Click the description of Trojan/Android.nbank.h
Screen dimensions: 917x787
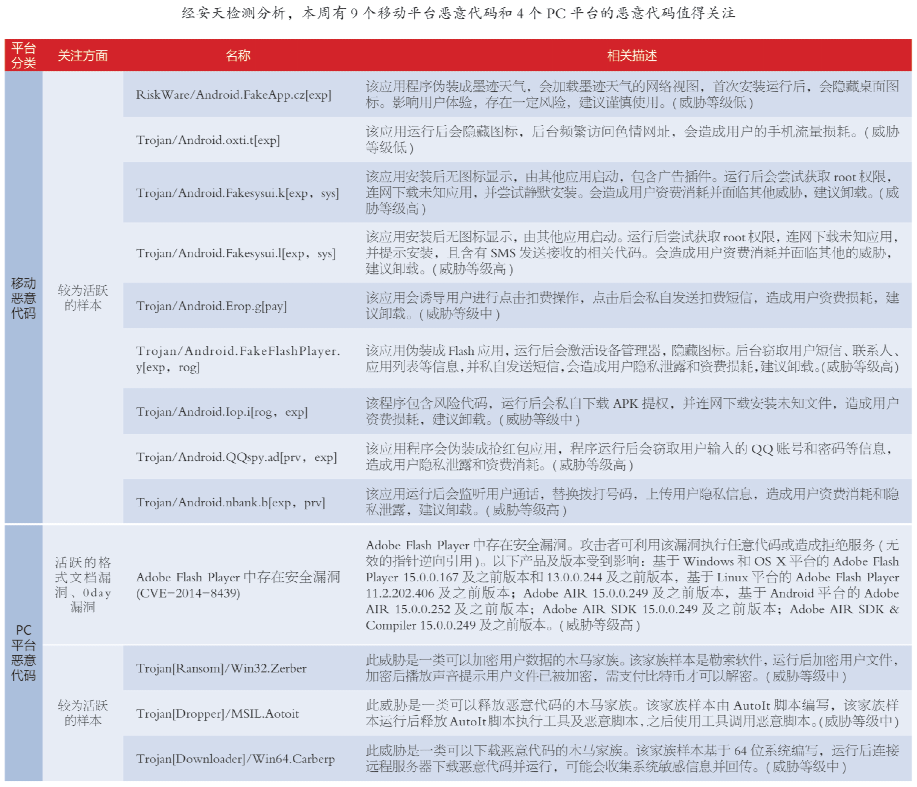632,502
